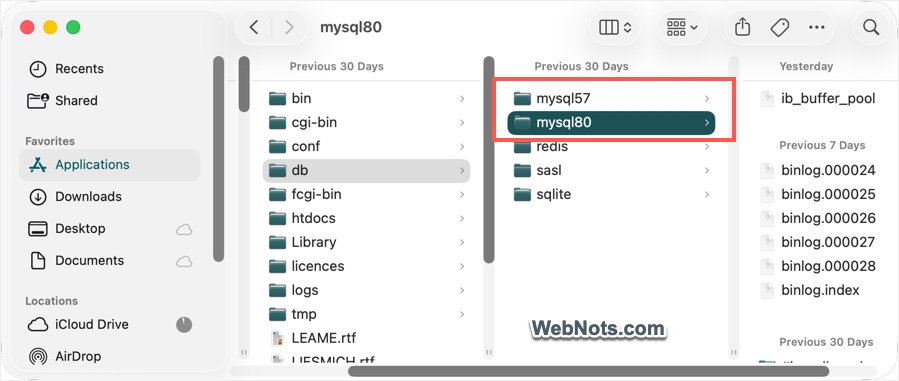Click the cloud icon next to Documents
Viewport: 899px width, 381px height.
184,261
